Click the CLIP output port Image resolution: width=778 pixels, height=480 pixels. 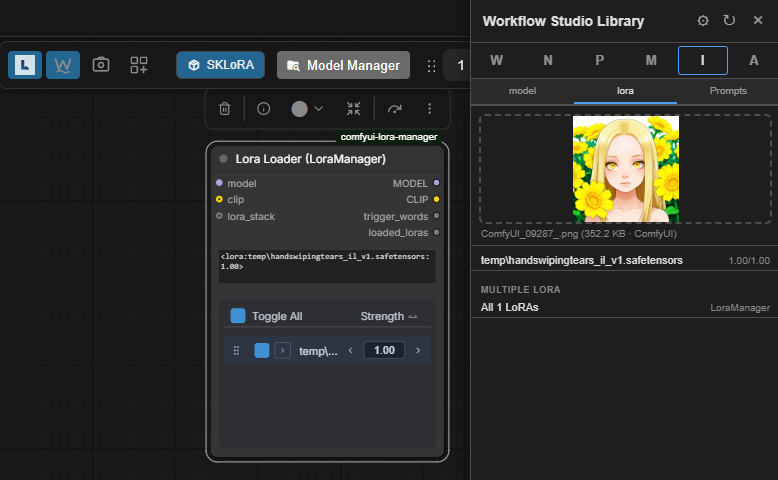(437, 199)
